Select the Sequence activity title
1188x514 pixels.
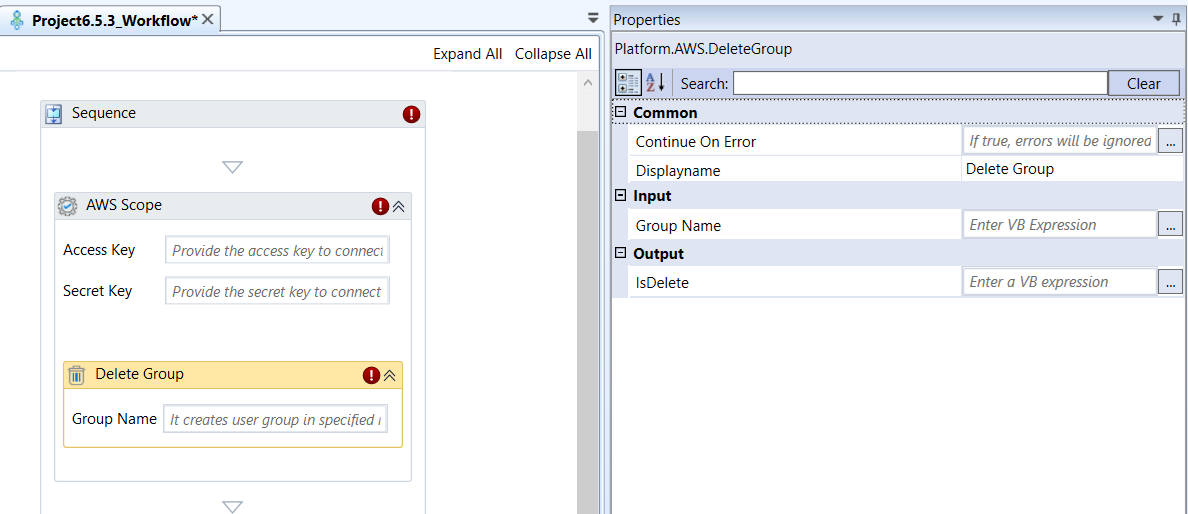click(x=104, y=113)
